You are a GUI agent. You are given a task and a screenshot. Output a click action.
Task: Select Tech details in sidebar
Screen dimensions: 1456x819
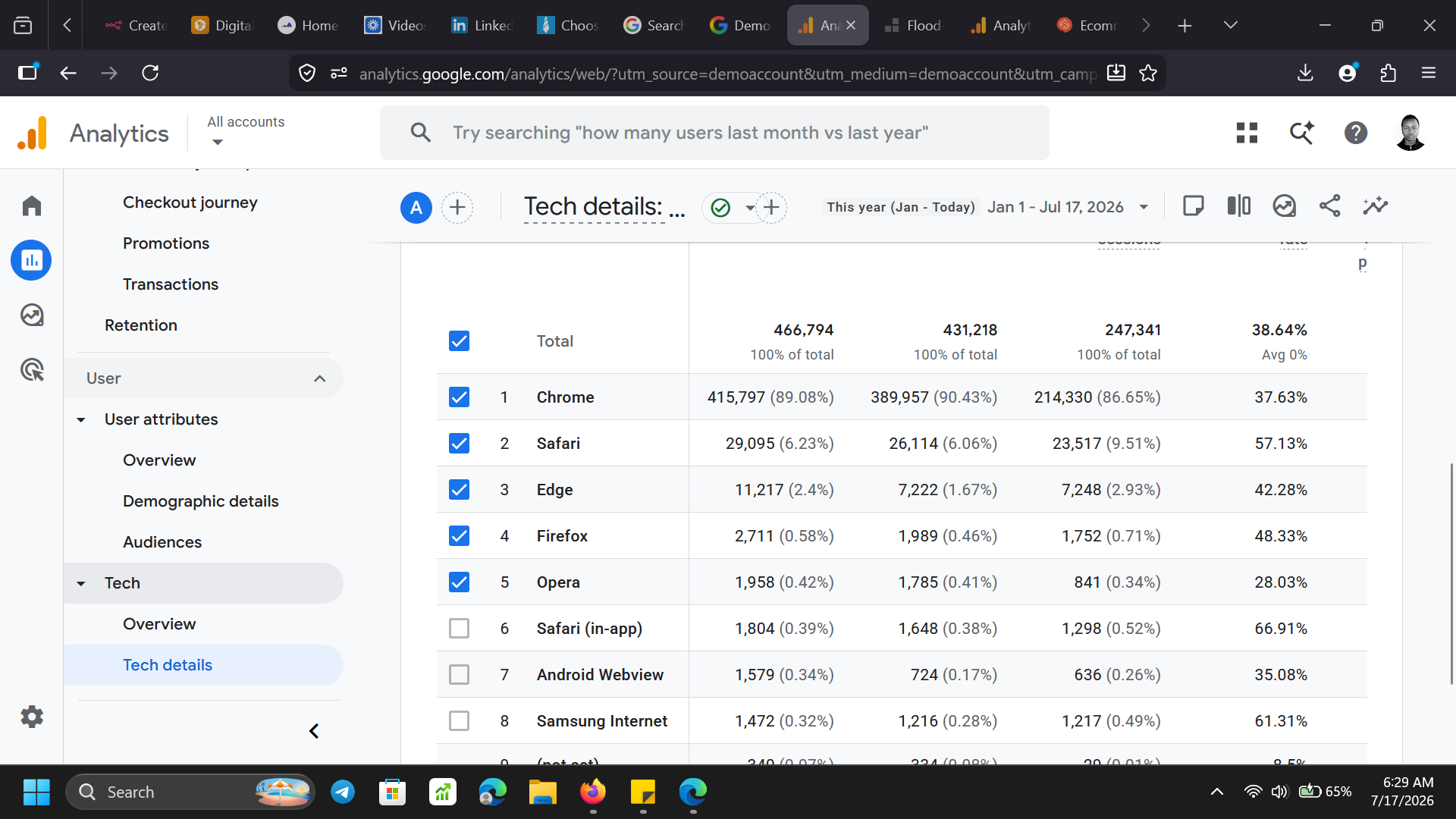[203, 665]
